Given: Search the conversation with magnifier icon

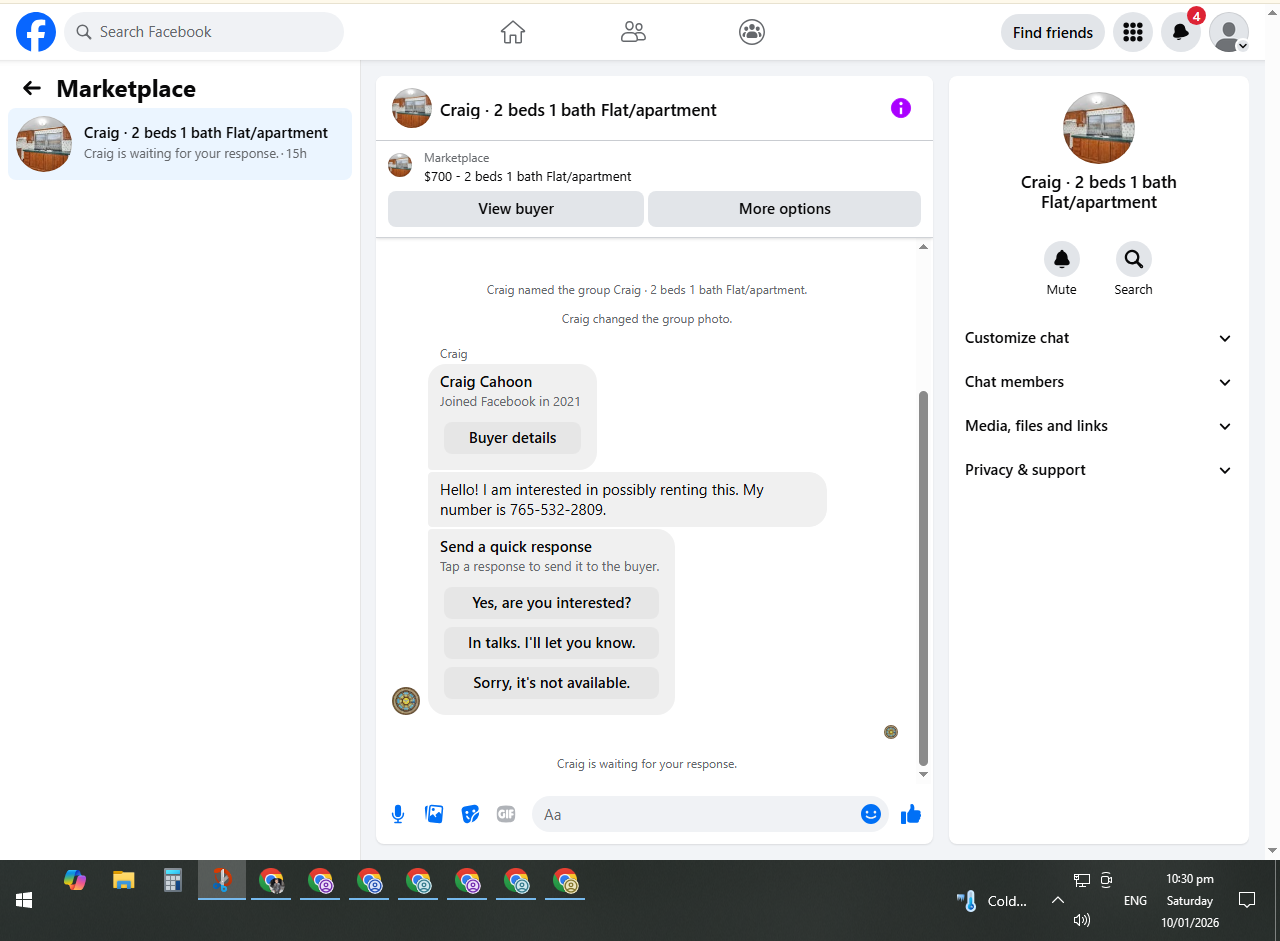Looking at the screenshot, I should (x=1134, y=259).
